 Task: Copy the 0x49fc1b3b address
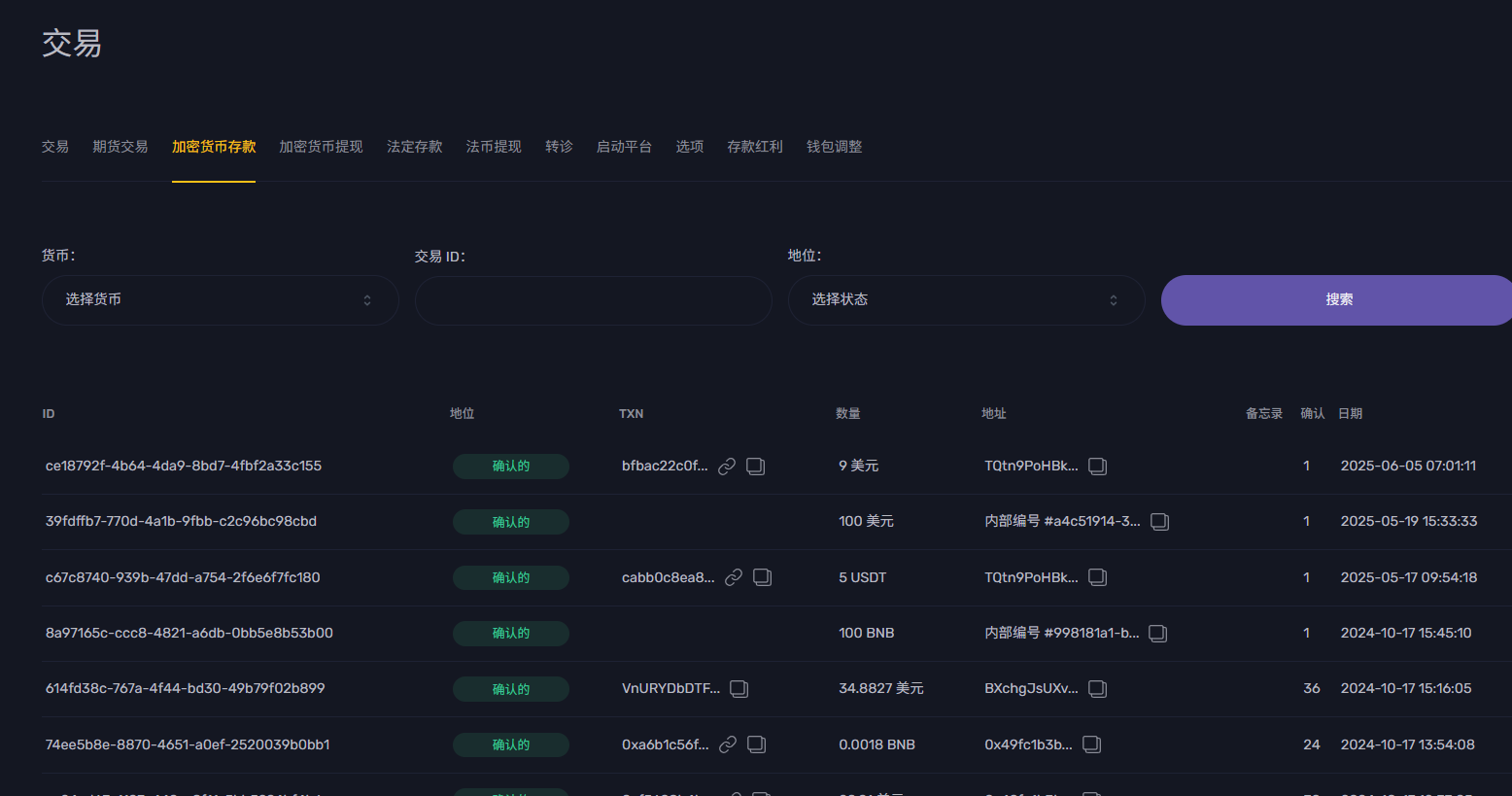1091,744
